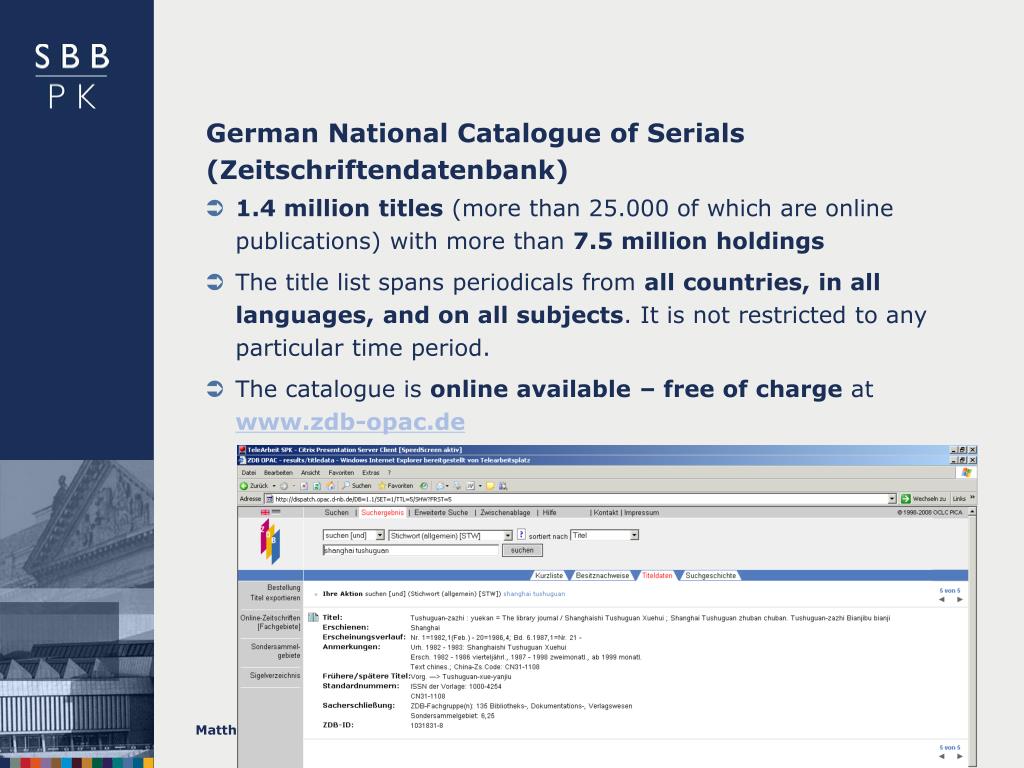Click the browser refresh page icon
Viewport: 1024px width, 768px height.
pyautogui.click(x=317, y=486)
